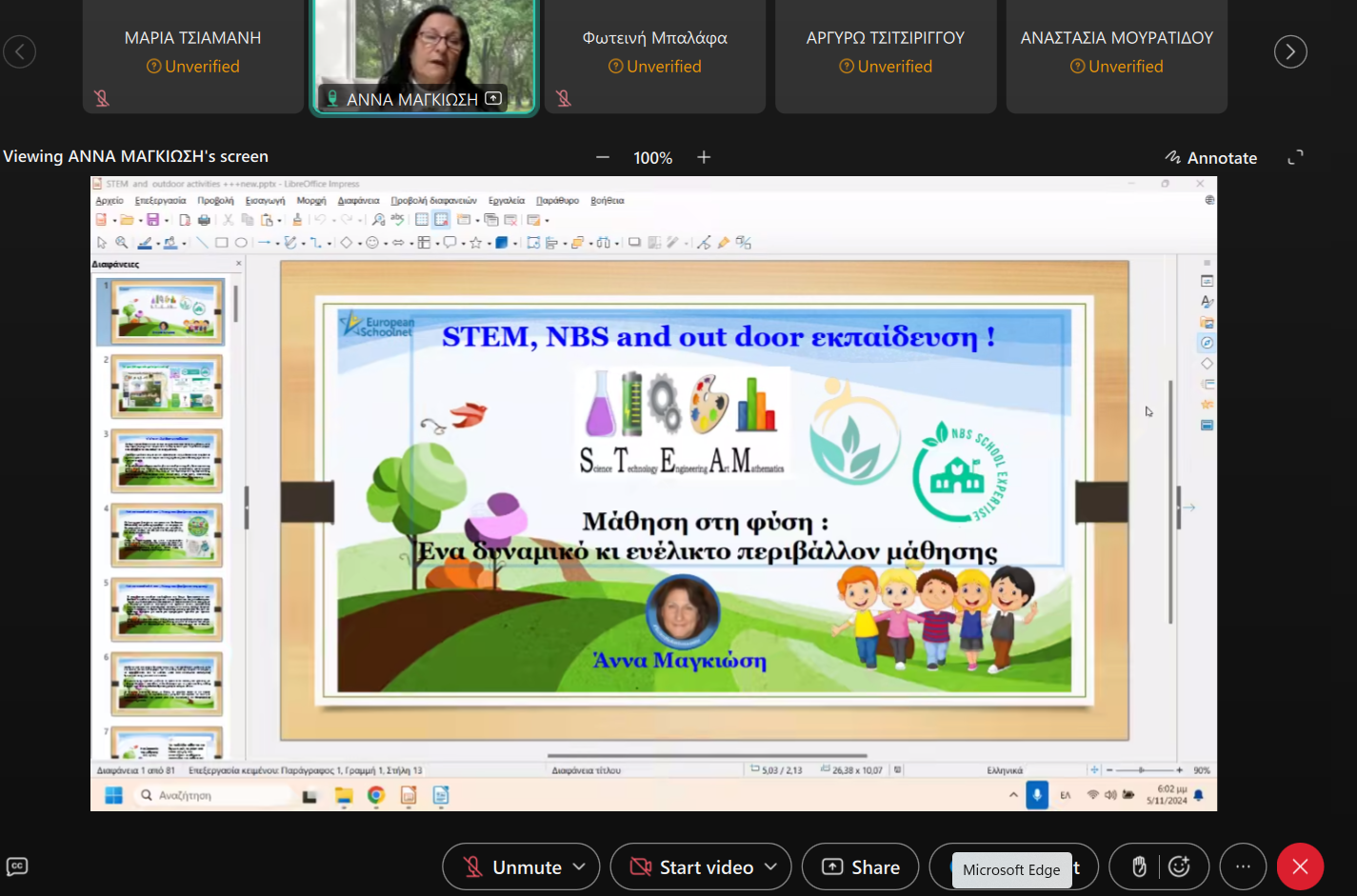Open the More options ellipsis menu
This screenshot has height=896, width=1357.
coord(1243,866)
